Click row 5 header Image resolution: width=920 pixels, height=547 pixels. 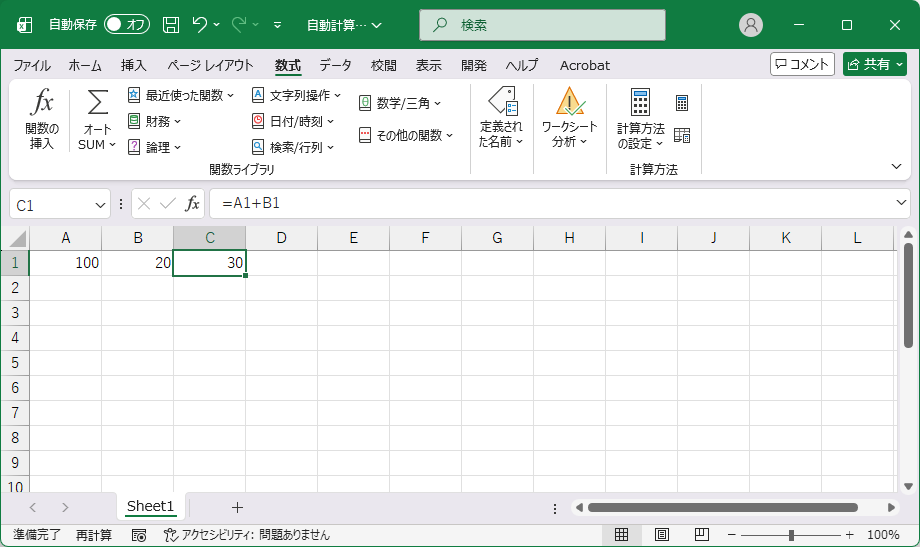click(15, 363)
